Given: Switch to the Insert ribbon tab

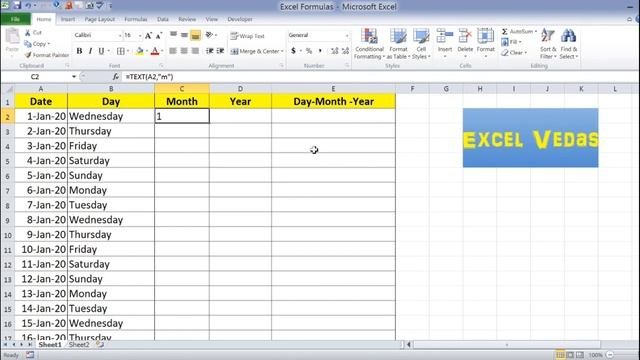Looking at the screenshot, I should pos(68,19).
